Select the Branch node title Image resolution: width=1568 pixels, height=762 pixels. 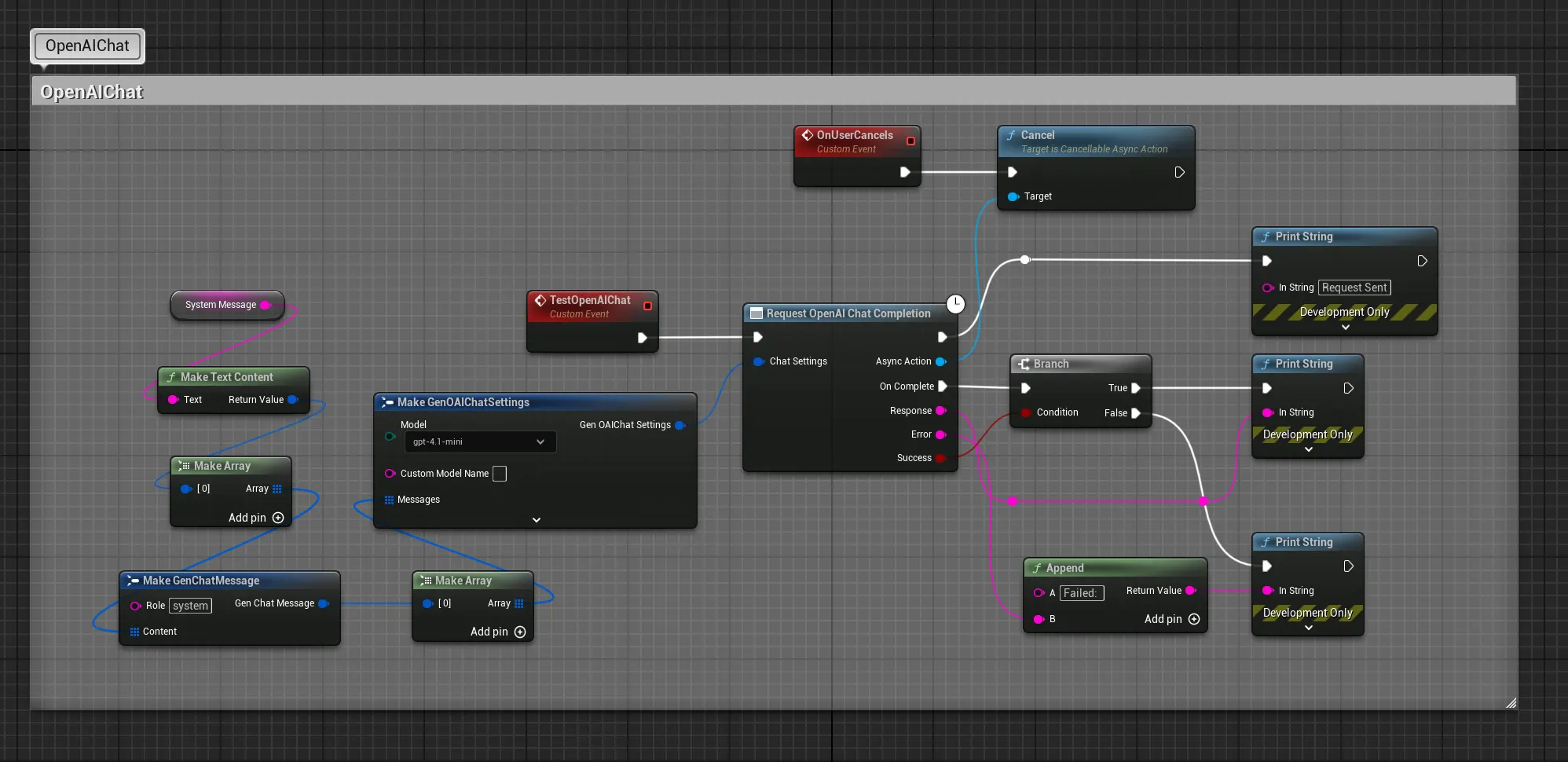(x=1051, y=364)
